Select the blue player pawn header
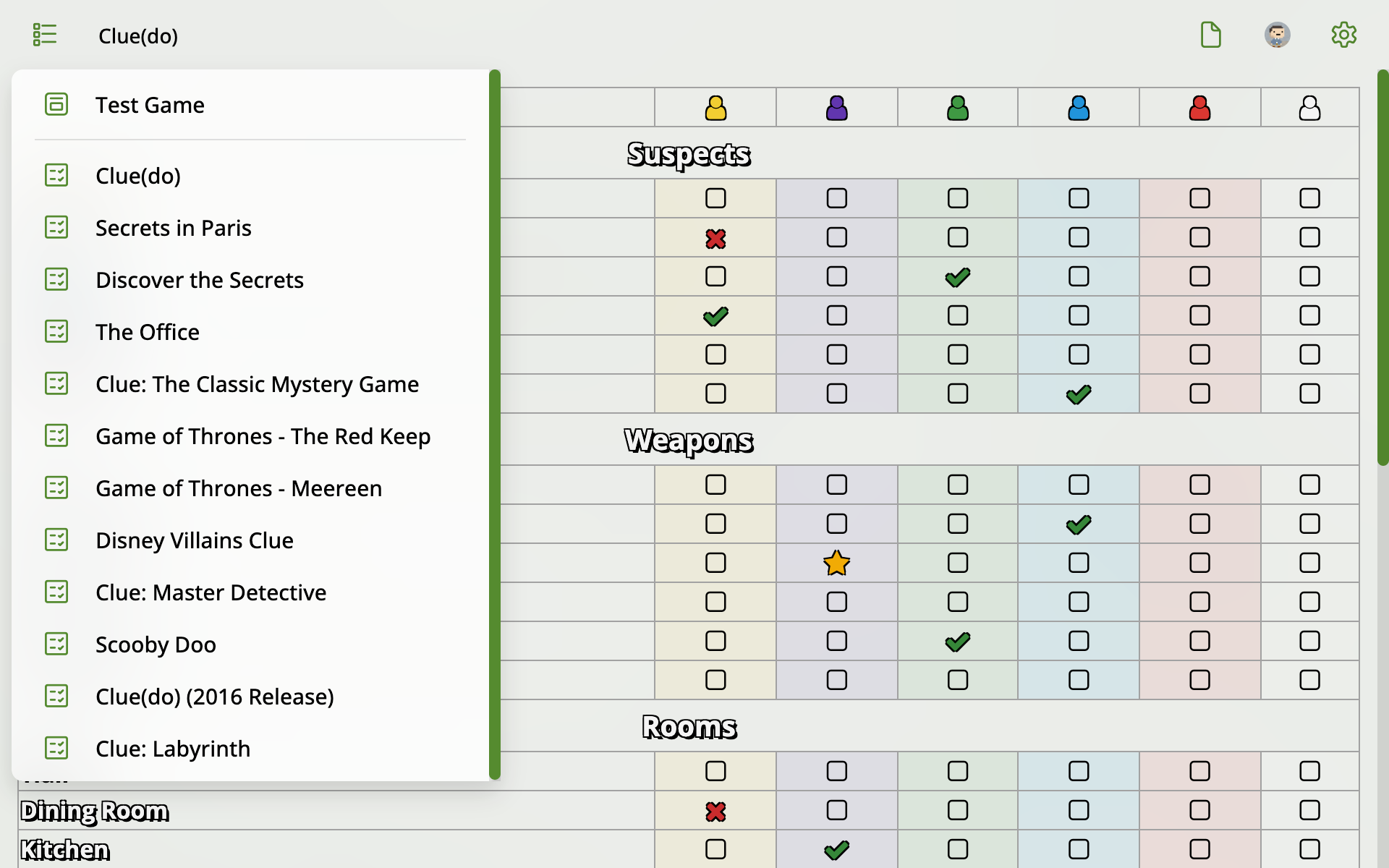 [1079, 108]
